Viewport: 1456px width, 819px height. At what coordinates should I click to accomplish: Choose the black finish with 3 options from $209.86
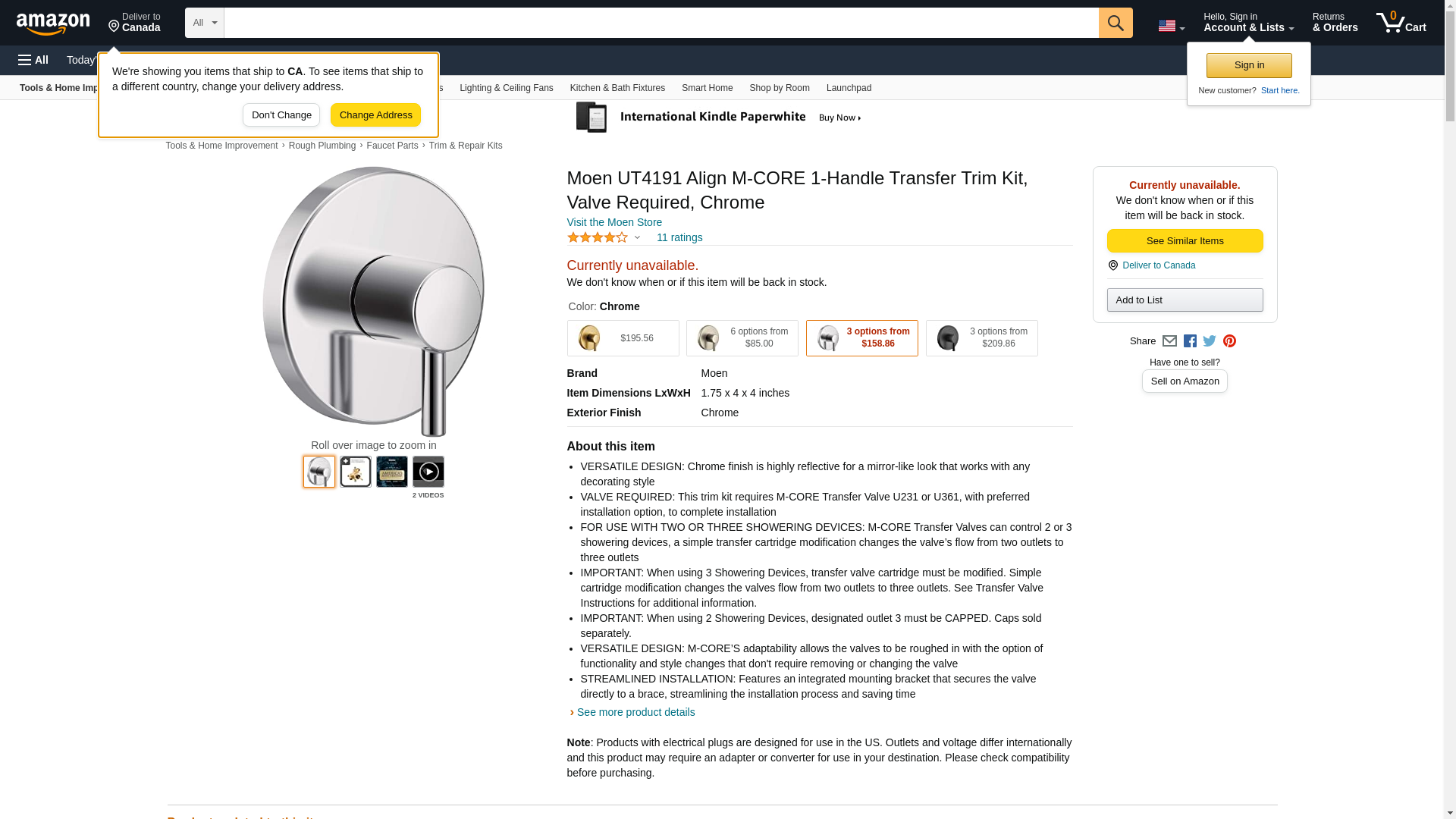pos(981,338)
